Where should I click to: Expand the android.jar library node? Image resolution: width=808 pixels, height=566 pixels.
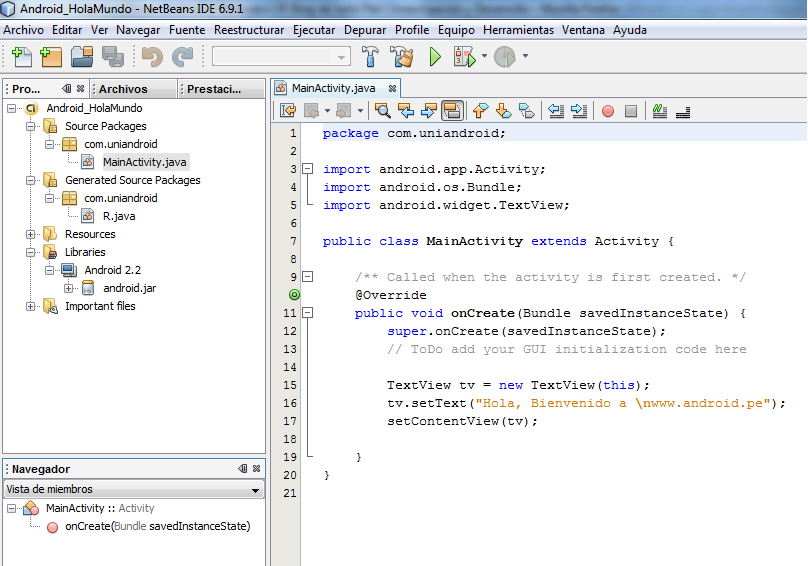69,288
